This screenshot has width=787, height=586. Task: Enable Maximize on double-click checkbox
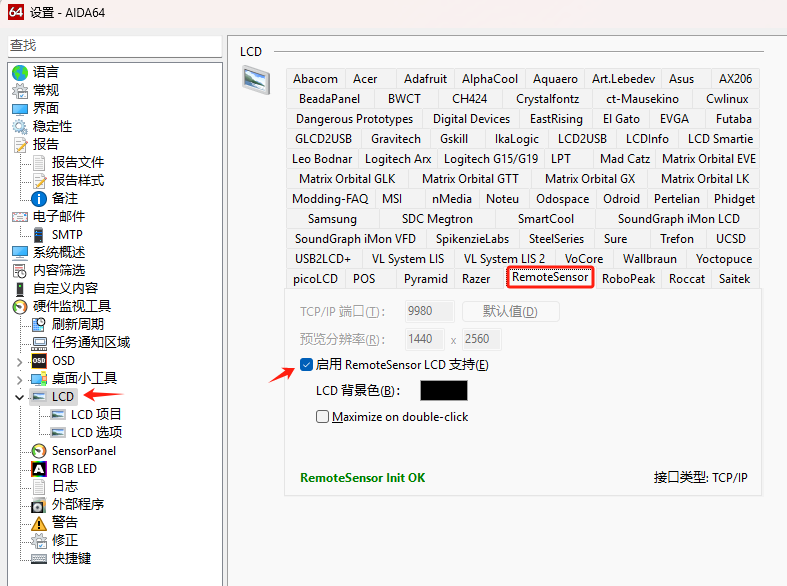point(322,417)
